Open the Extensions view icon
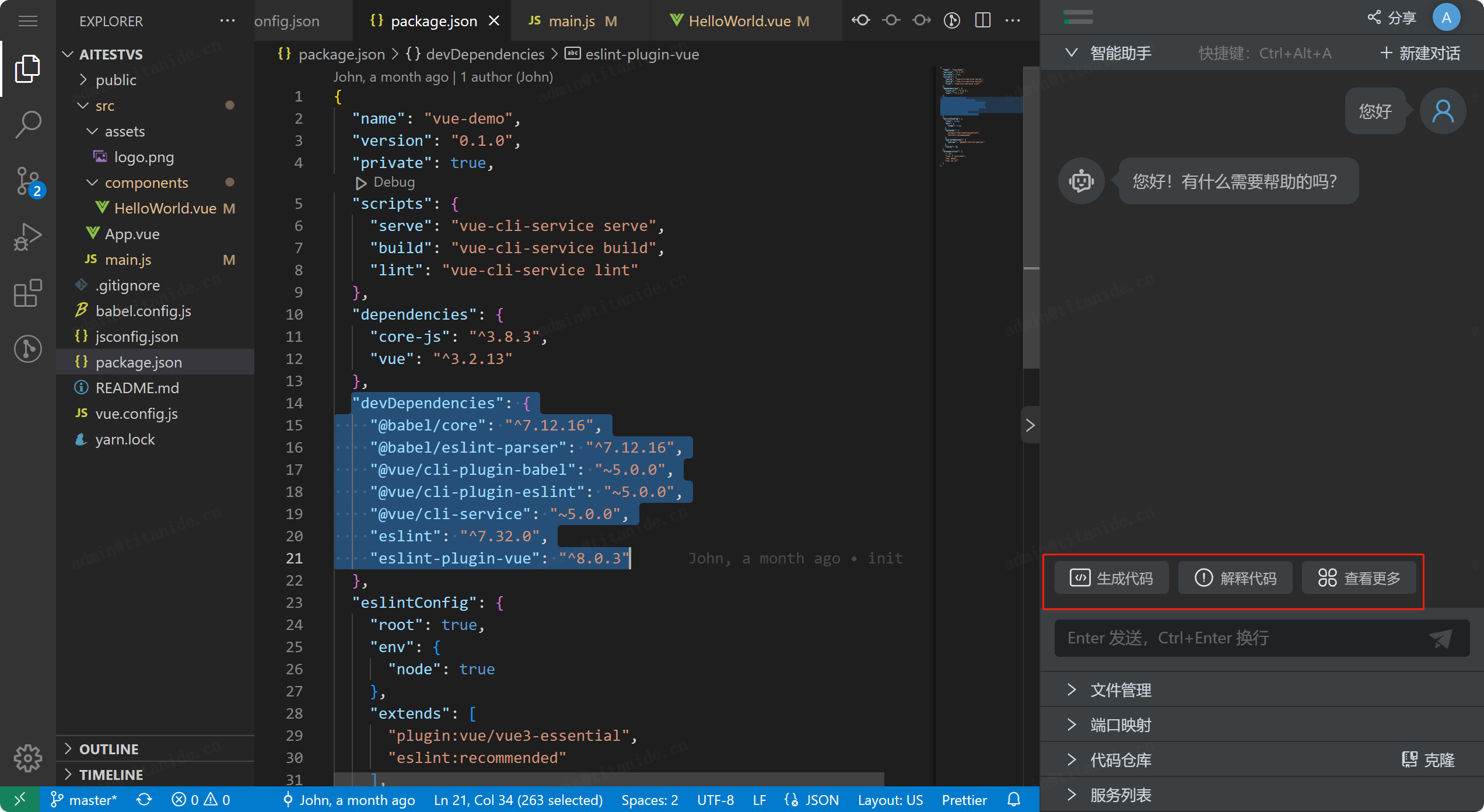This screenshot has height=812, width=1484. point(27,293)
